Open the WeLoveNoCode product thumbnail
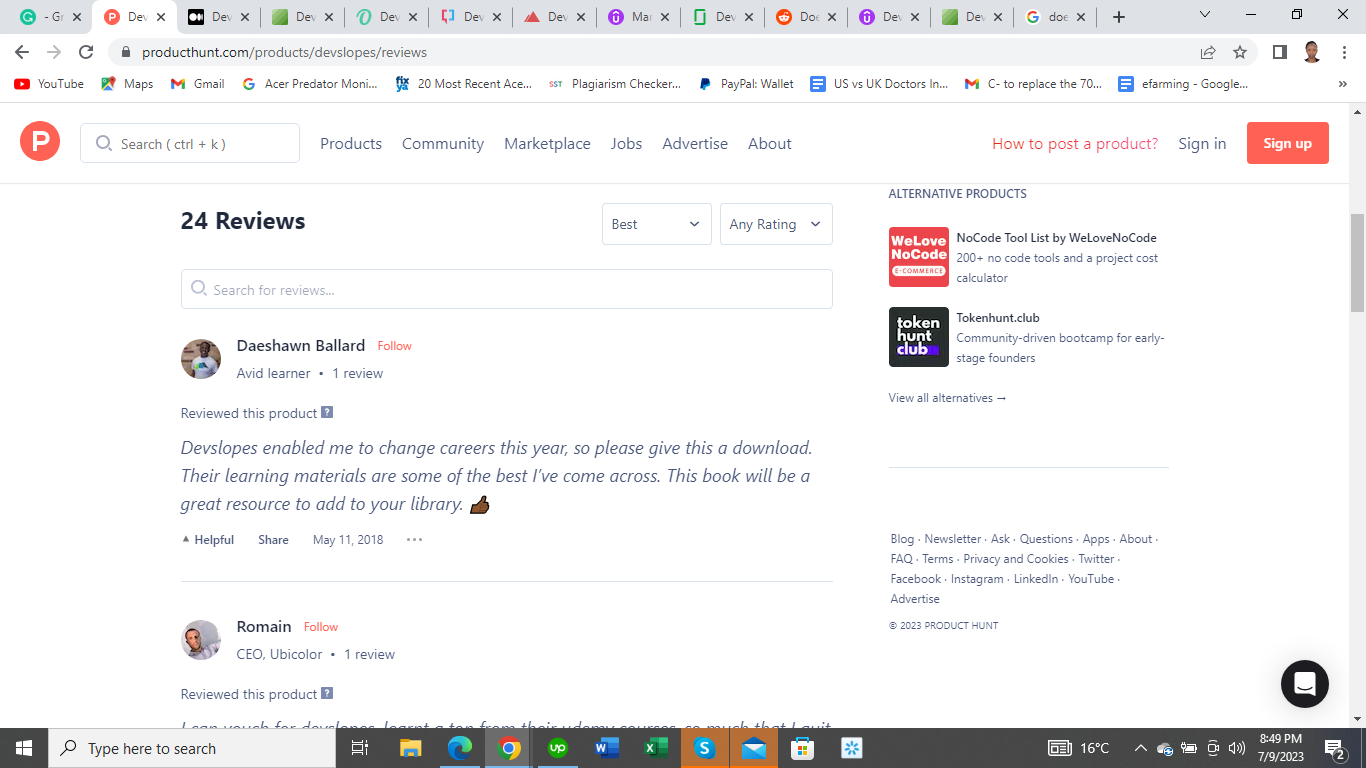1366x768 pixels. [919, 257]
